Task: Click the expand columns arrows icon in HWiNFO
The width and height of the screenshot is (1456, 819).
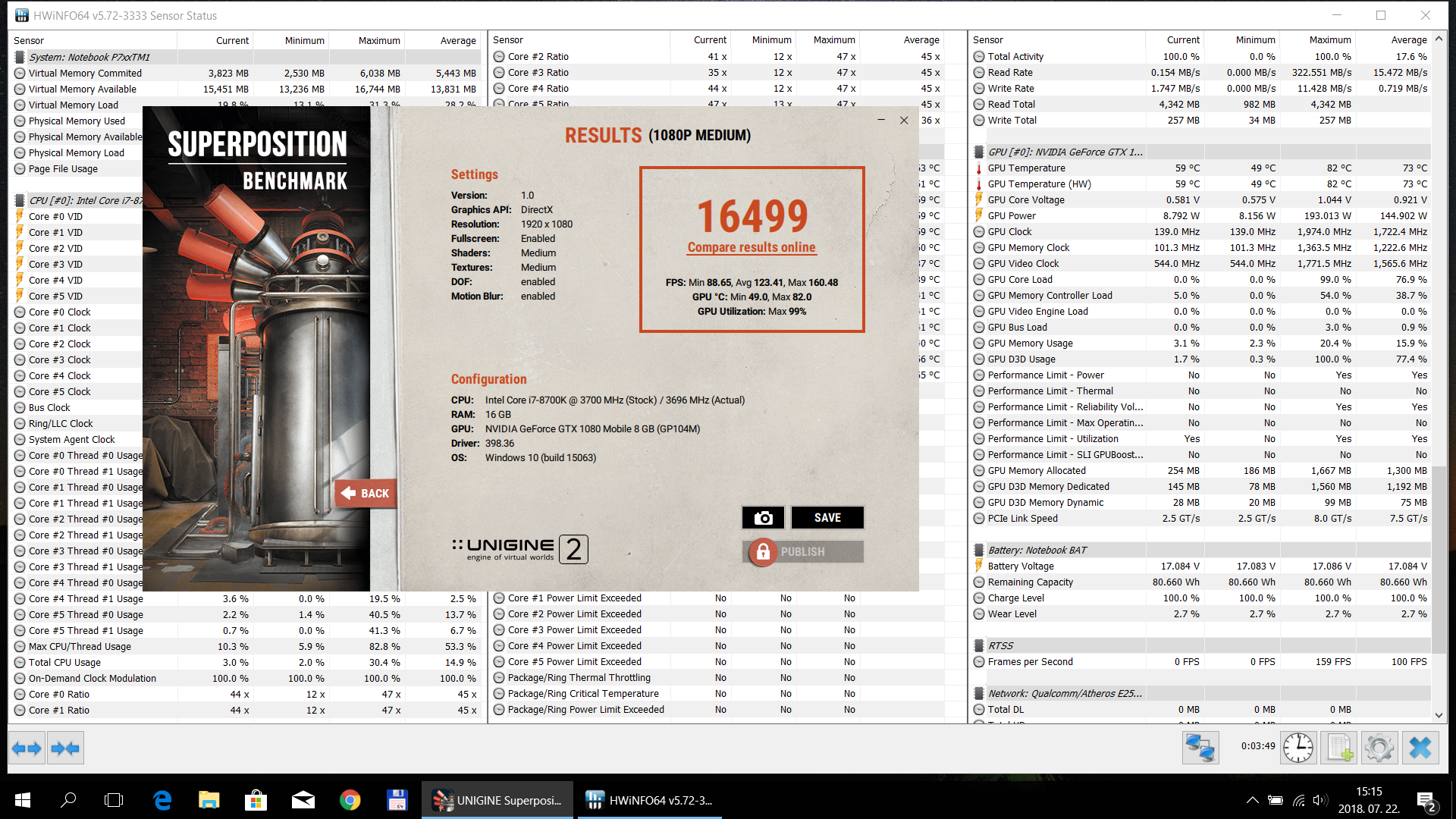Action: (x=27, y=748)
